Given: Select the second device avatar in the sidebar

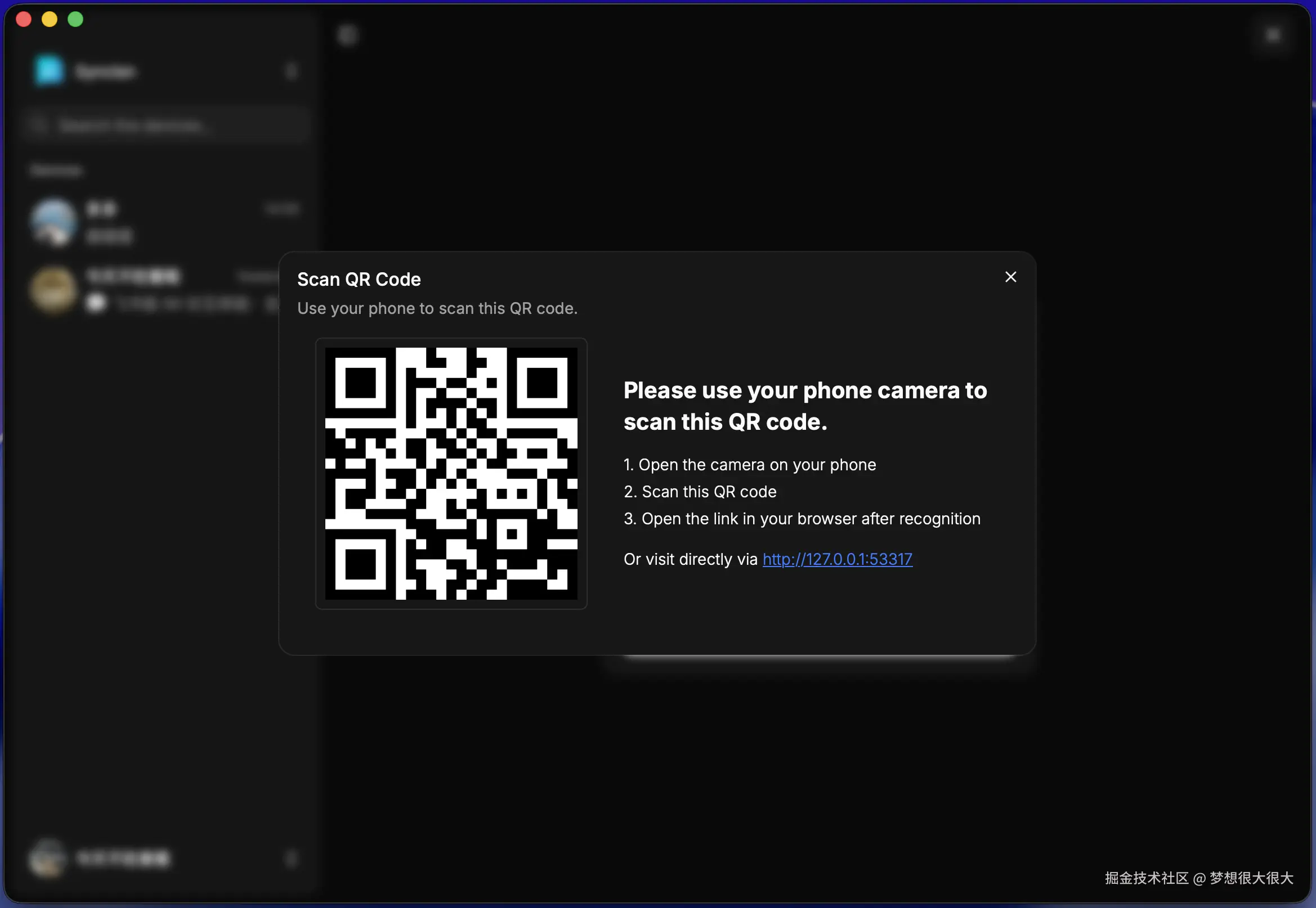Looking at the screenshot, I should point(53,290).
